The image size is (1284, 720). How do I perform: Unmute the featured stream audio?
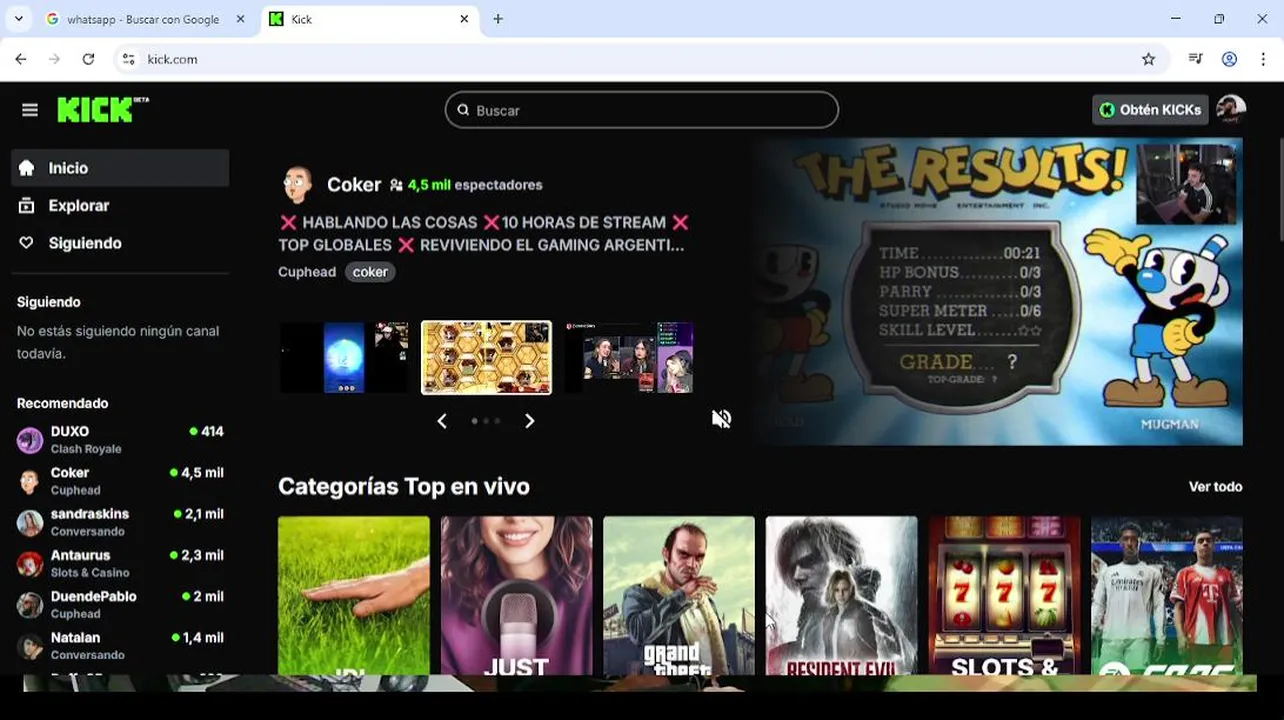pyautogui.click(x=721, y=419)
